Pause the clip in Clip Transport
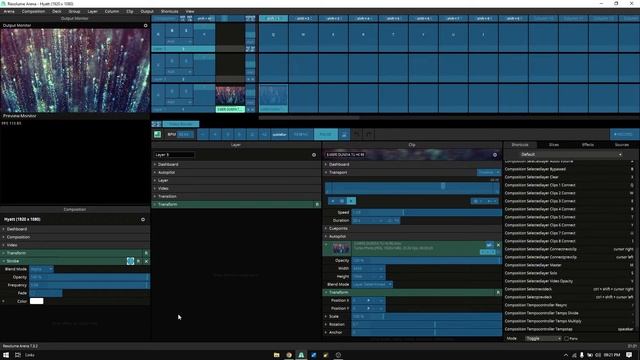 click(x=342, y=201)
